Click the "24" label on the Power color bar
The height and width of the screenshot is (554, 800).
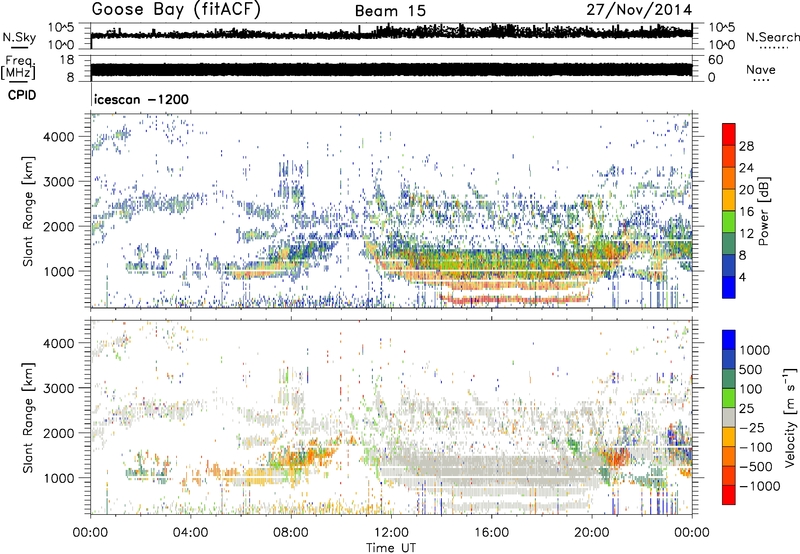click(746, 168)
